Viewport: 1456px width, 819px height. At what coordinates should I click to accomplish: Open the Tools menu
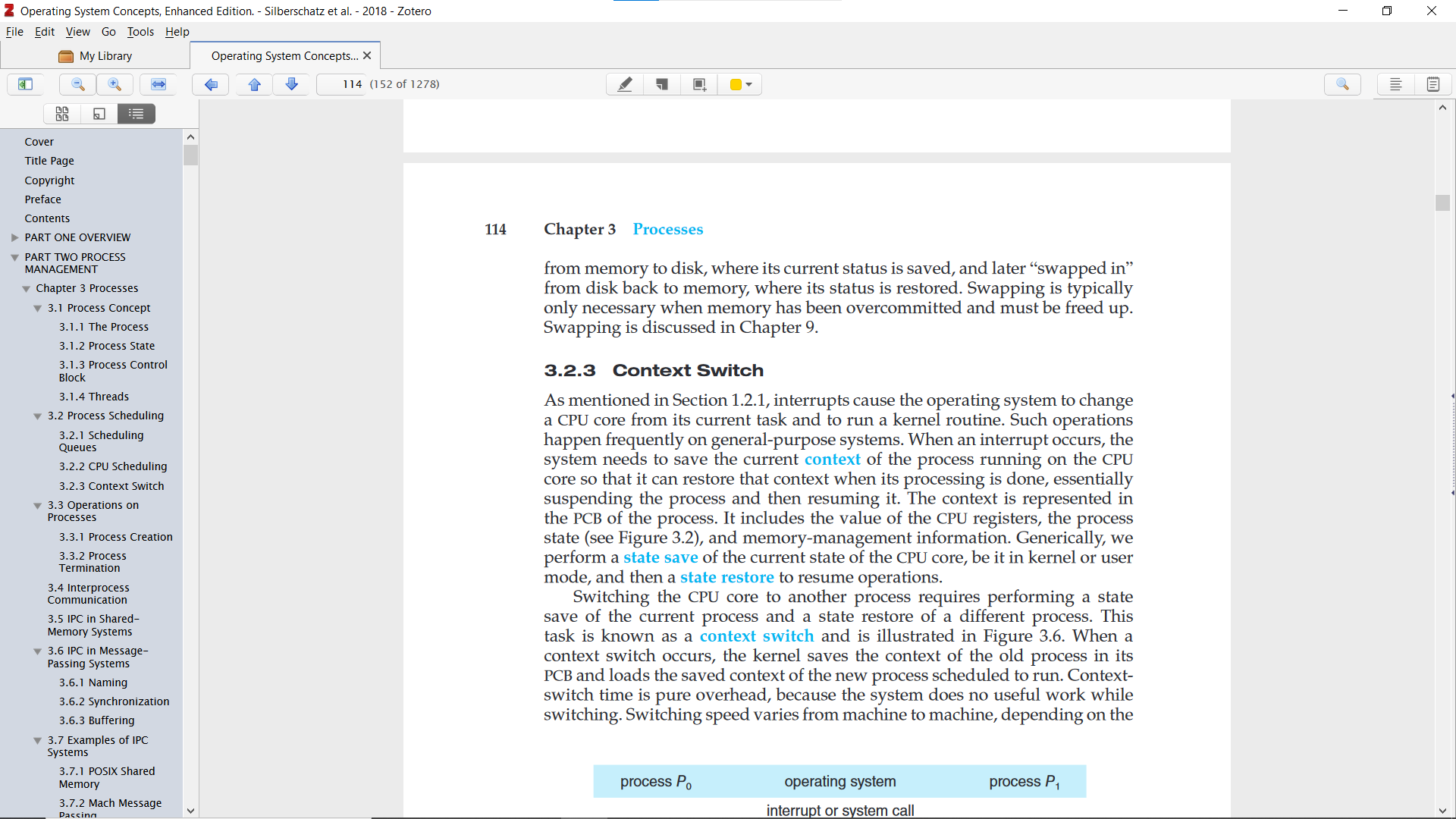(140, 32)
